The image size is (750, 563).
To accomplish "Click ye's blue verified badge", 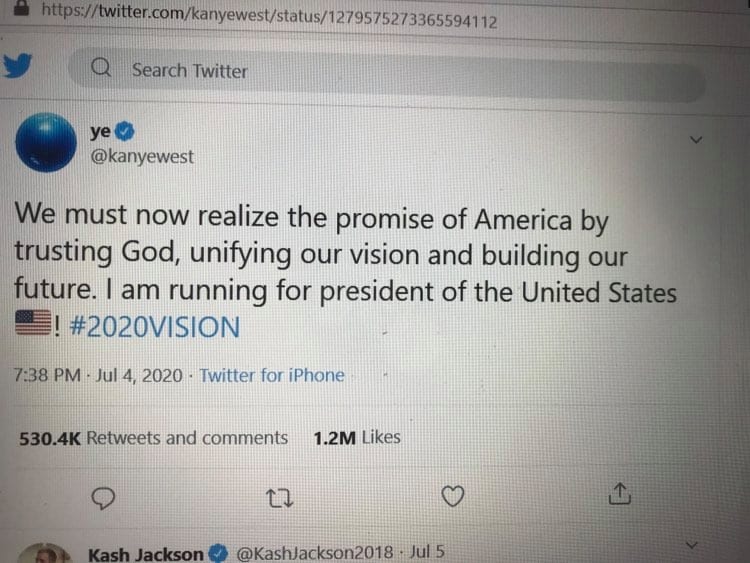I will (x=125, y=130).
